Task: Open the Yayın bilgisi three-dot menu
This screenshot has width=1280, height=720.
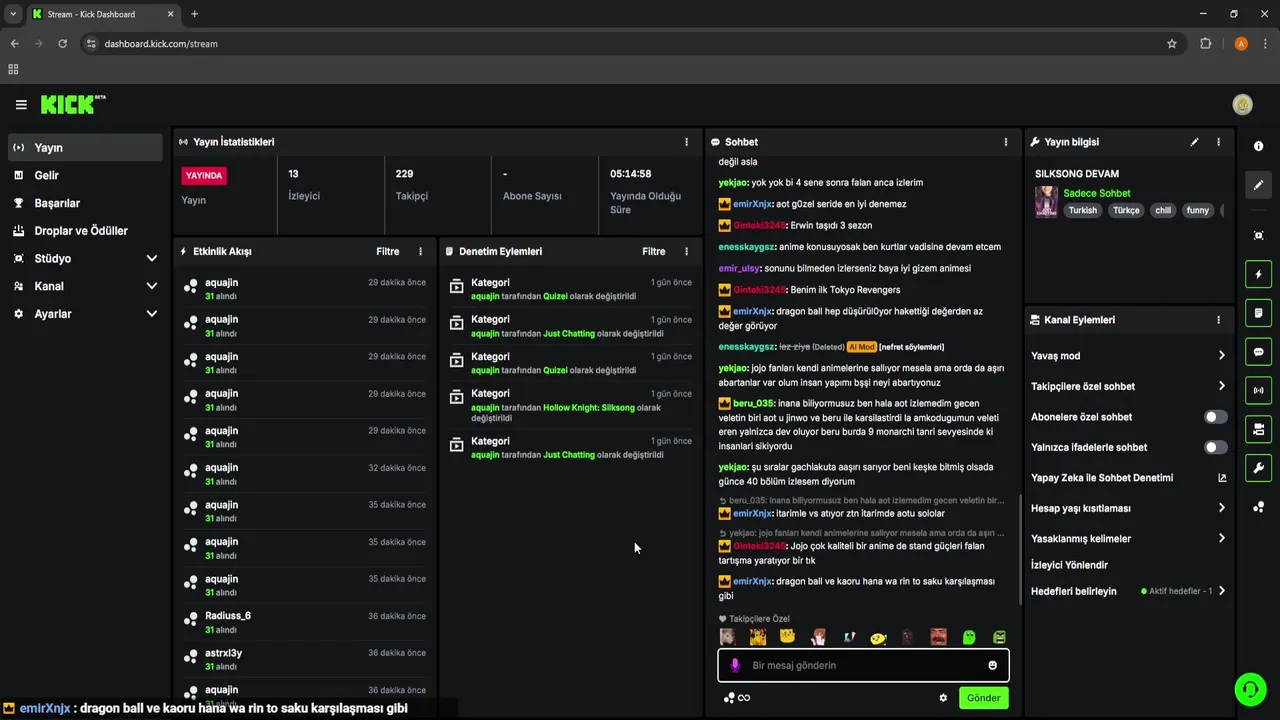Action: pos(1218,142)
